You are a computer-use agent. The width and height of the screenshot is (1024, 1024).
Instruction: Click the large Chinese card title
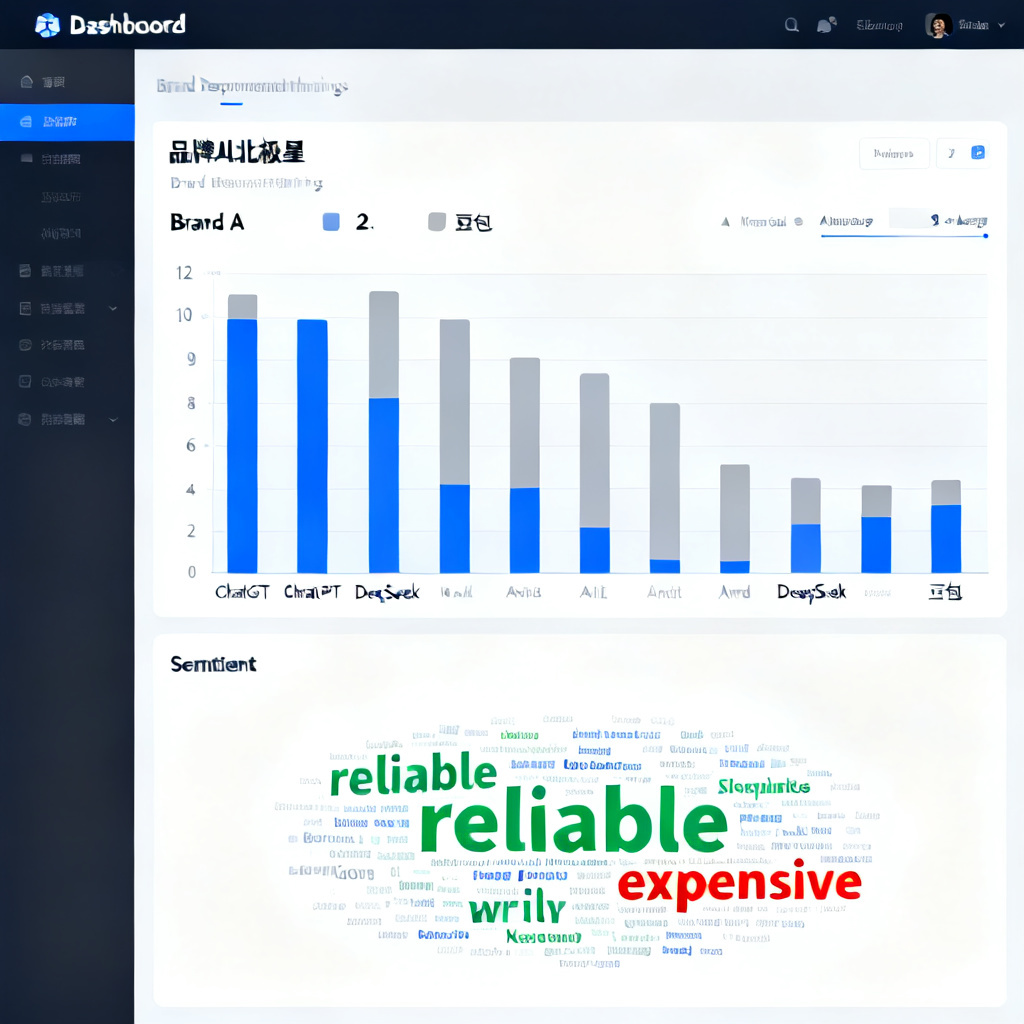point(236,152)
